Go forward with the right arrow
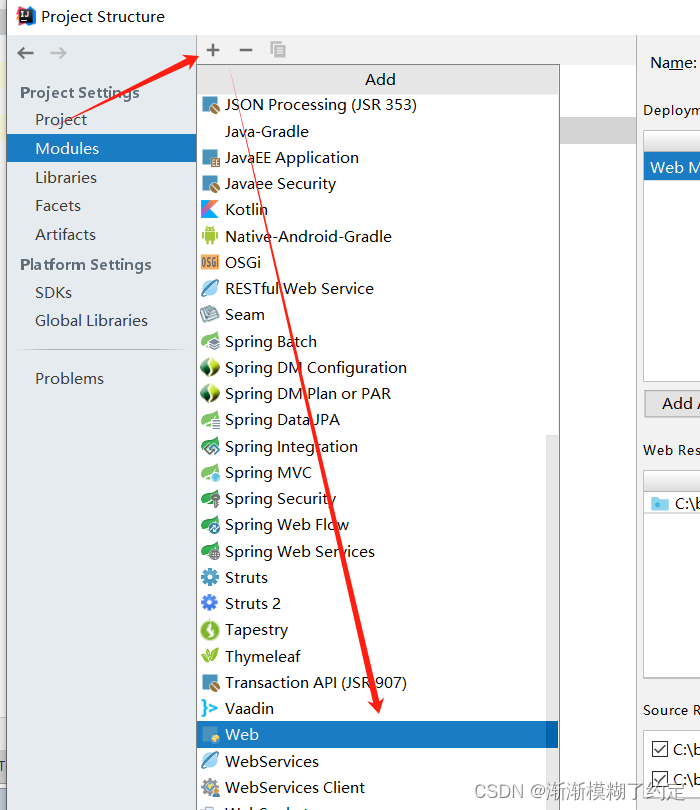 pos(58,53)
